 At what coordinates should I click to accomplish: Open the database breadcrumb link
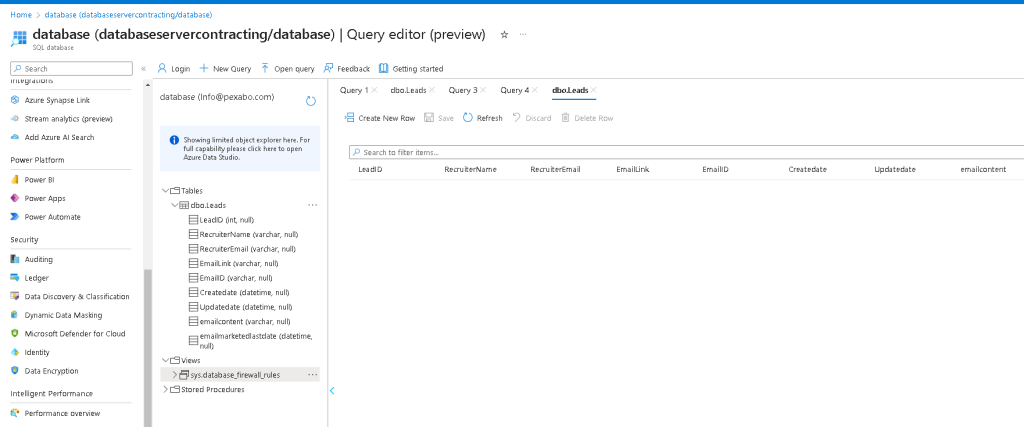coord(128,14)
